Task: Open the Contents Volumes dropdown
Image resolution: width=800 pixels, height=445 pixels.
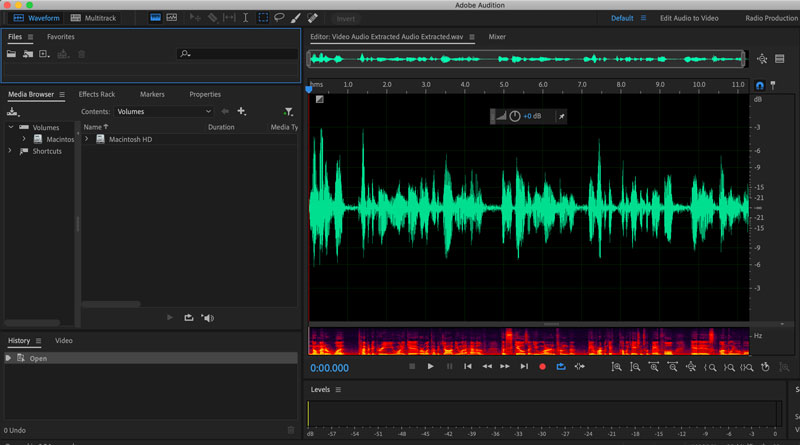Action: [164, 111]
